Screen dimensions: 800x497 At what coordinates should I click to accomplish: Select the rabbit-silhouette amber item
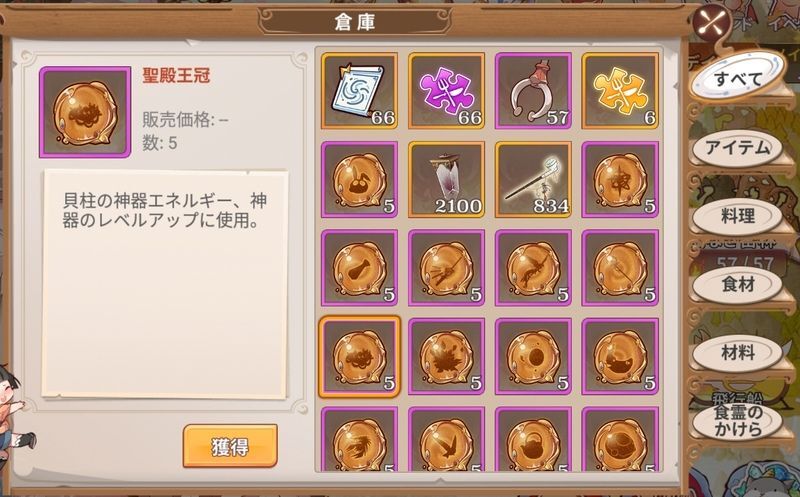360,180
